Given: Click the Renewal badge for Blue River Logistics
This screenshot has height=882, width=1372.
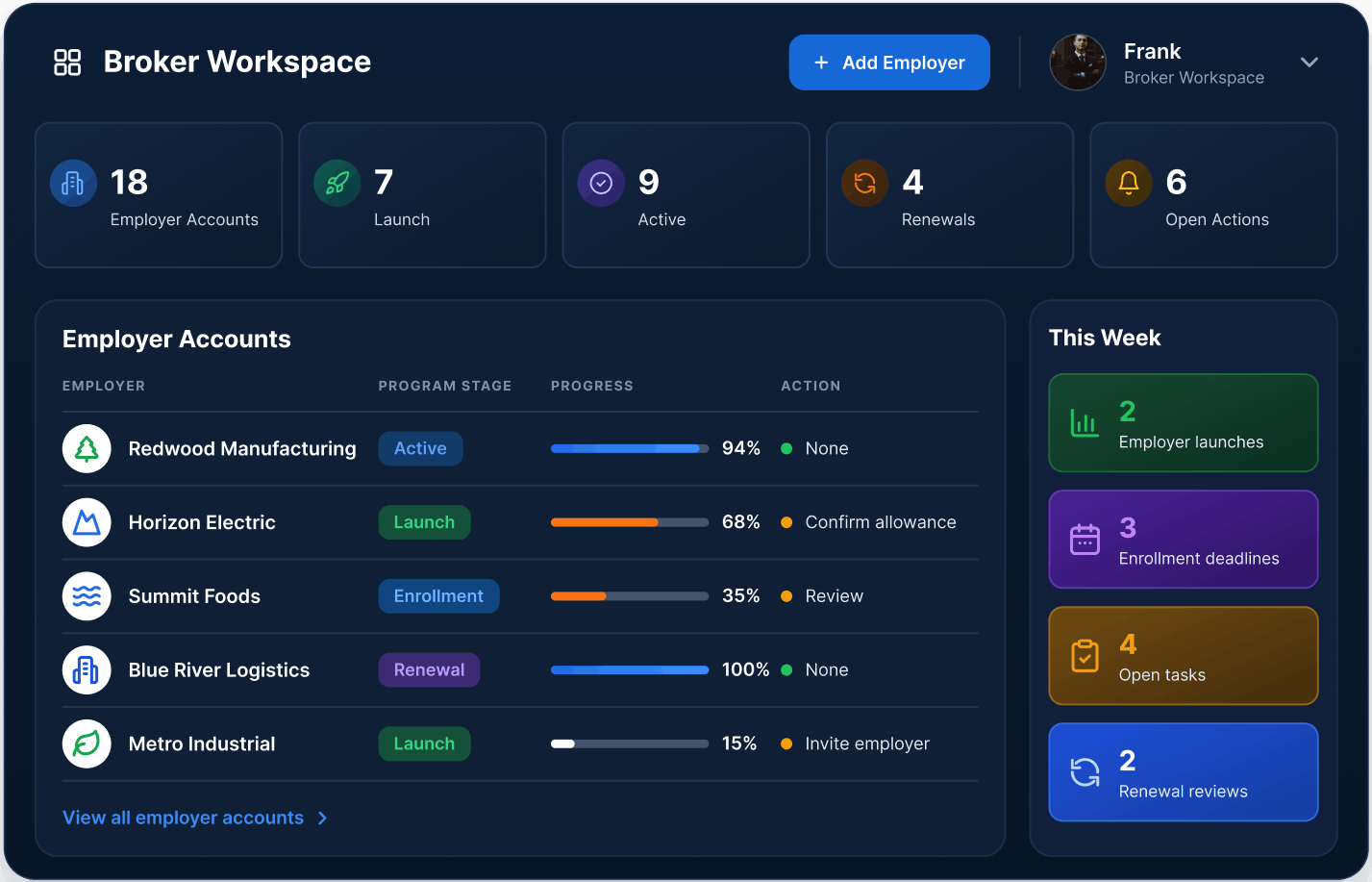Looking at the screenshot, I should 429,670.
